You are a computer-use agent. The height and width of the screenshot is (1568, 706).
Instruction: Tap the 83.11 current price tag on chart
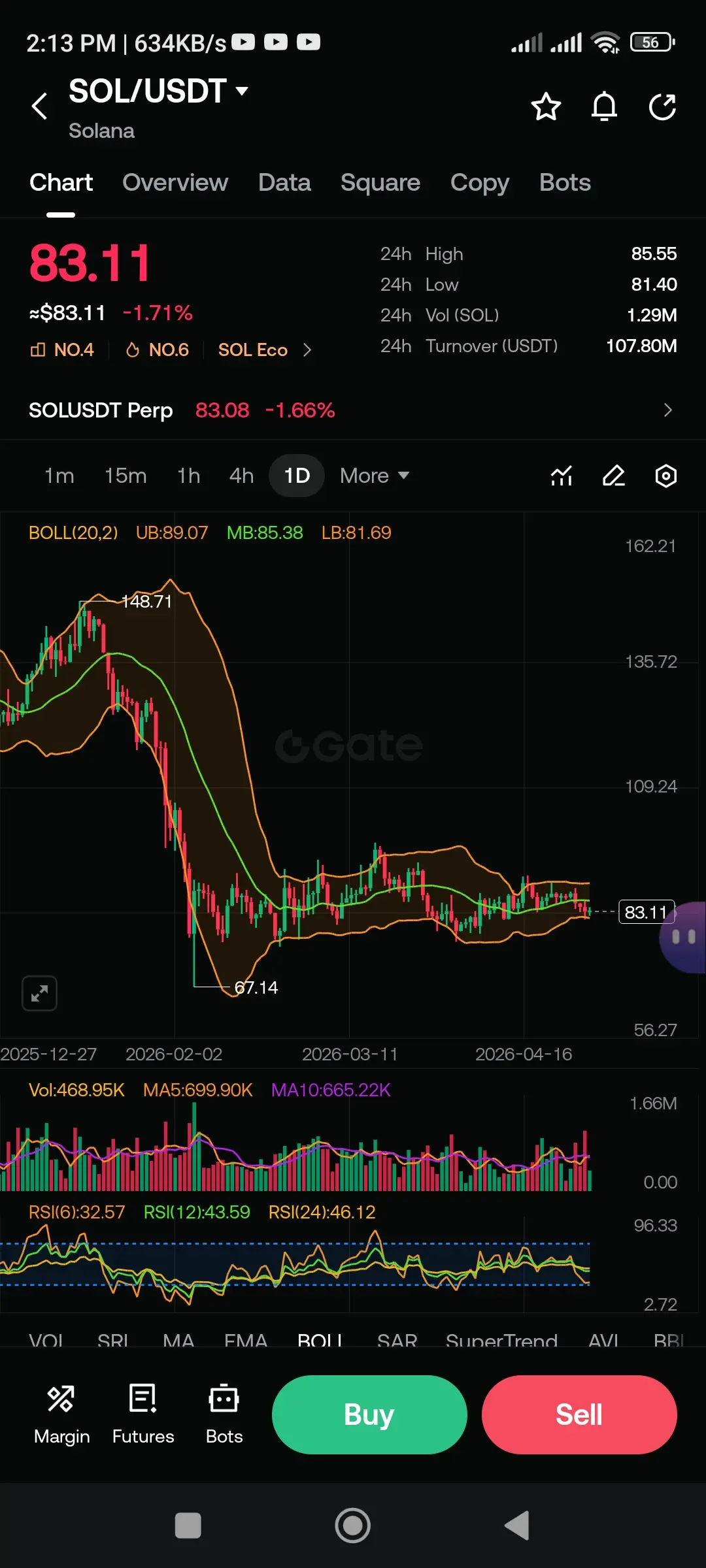pyautogui.click(x=646, y=912)
